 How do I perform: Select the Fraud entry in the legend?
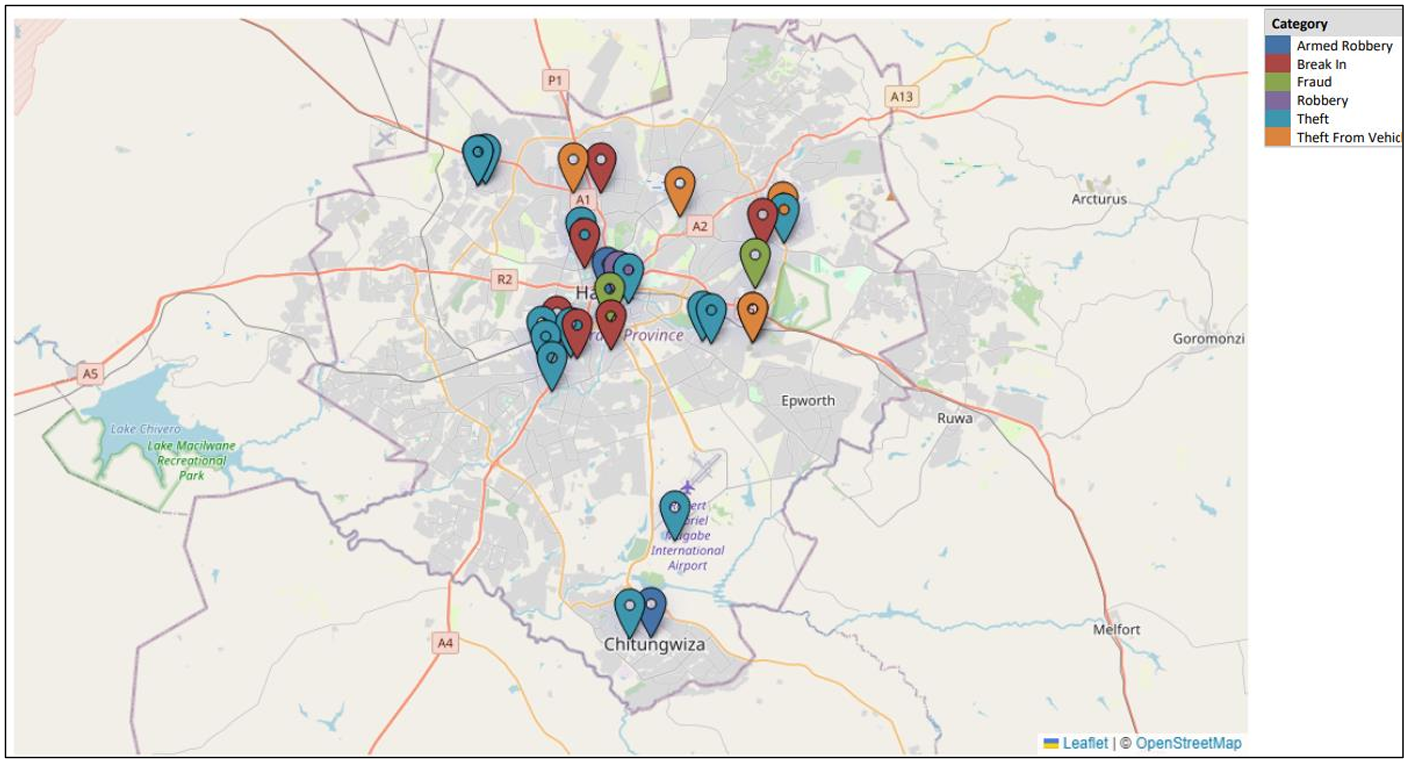1315,82
